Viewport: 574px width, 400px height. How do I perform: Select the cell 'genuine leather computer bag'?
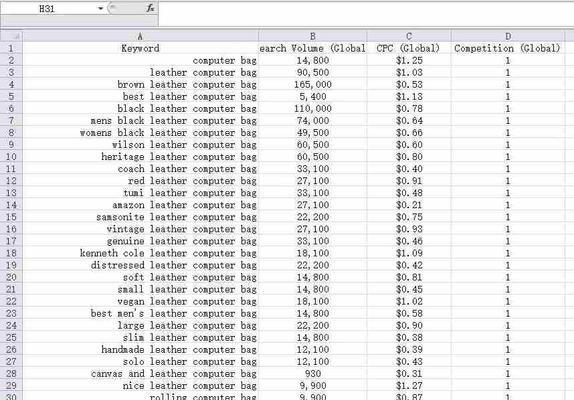140,241
